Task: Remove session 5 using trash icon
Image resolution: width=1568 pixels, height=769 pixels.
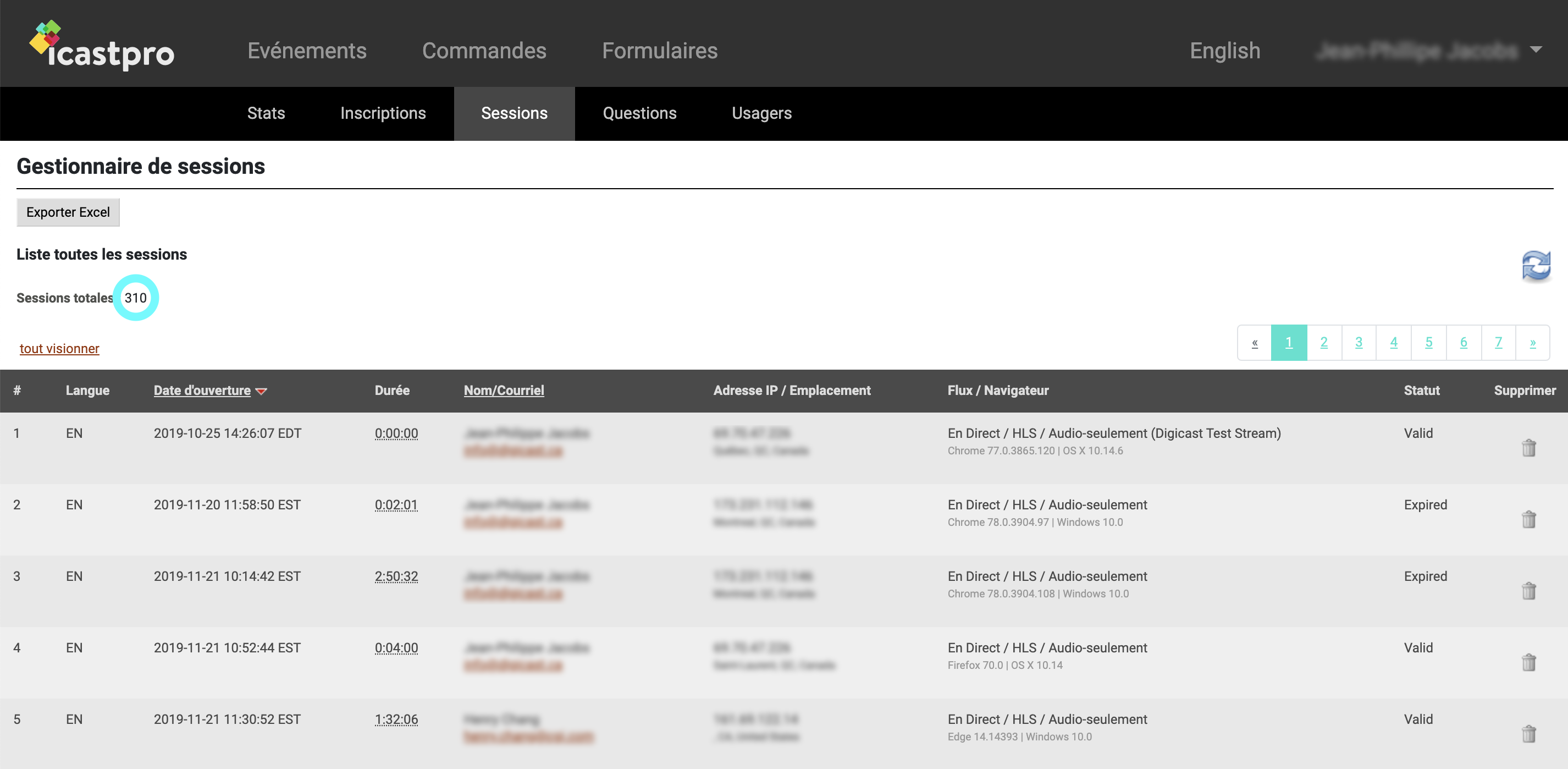Action: click(x=1528, y=734)
